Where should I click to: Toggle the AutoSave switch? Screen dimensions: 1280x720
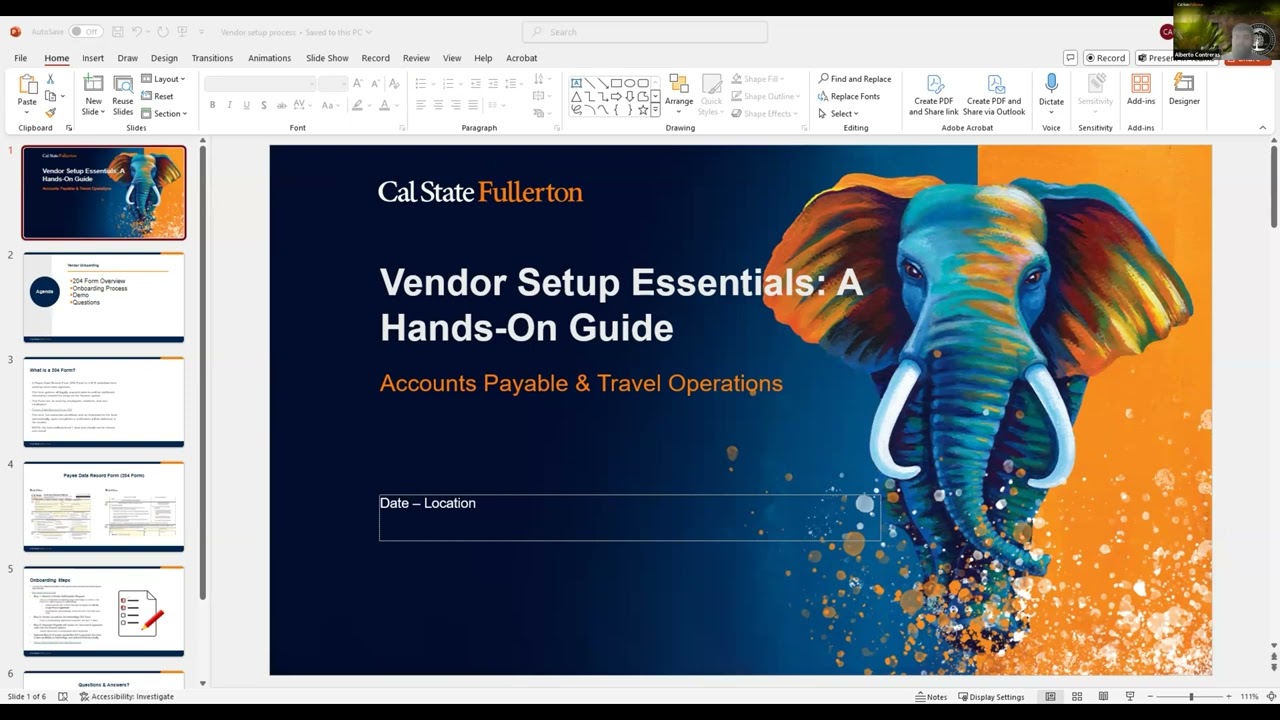[x=85, y=32]
